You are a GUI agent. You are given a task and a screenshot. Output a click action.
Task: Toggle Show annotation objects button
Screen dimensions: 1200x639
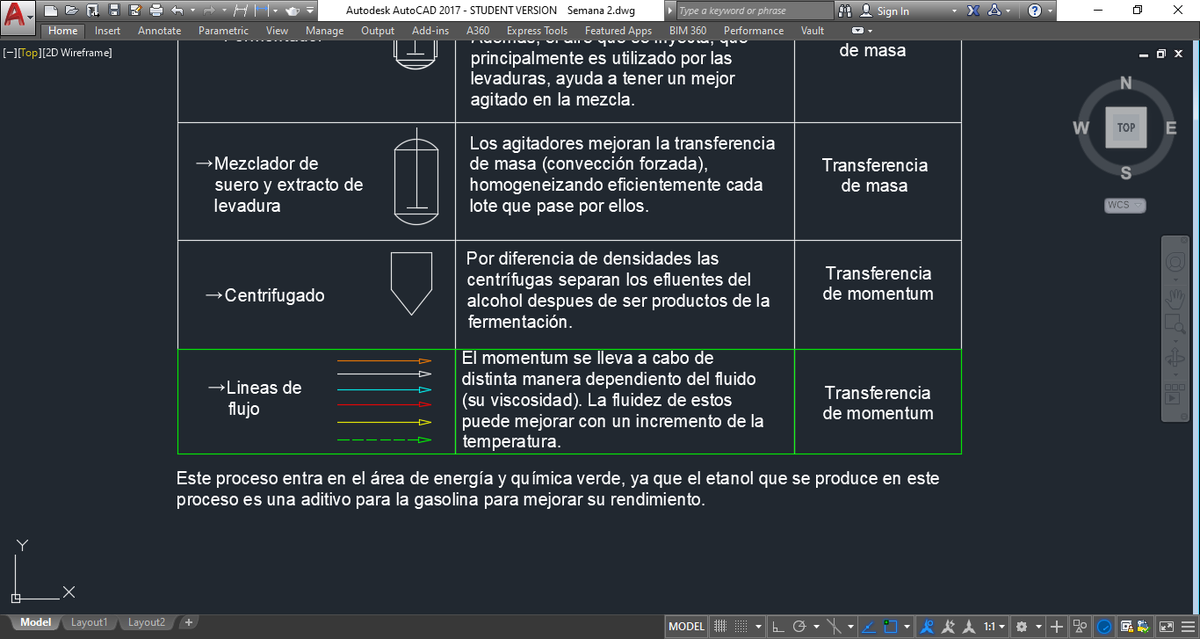(928, 627)
